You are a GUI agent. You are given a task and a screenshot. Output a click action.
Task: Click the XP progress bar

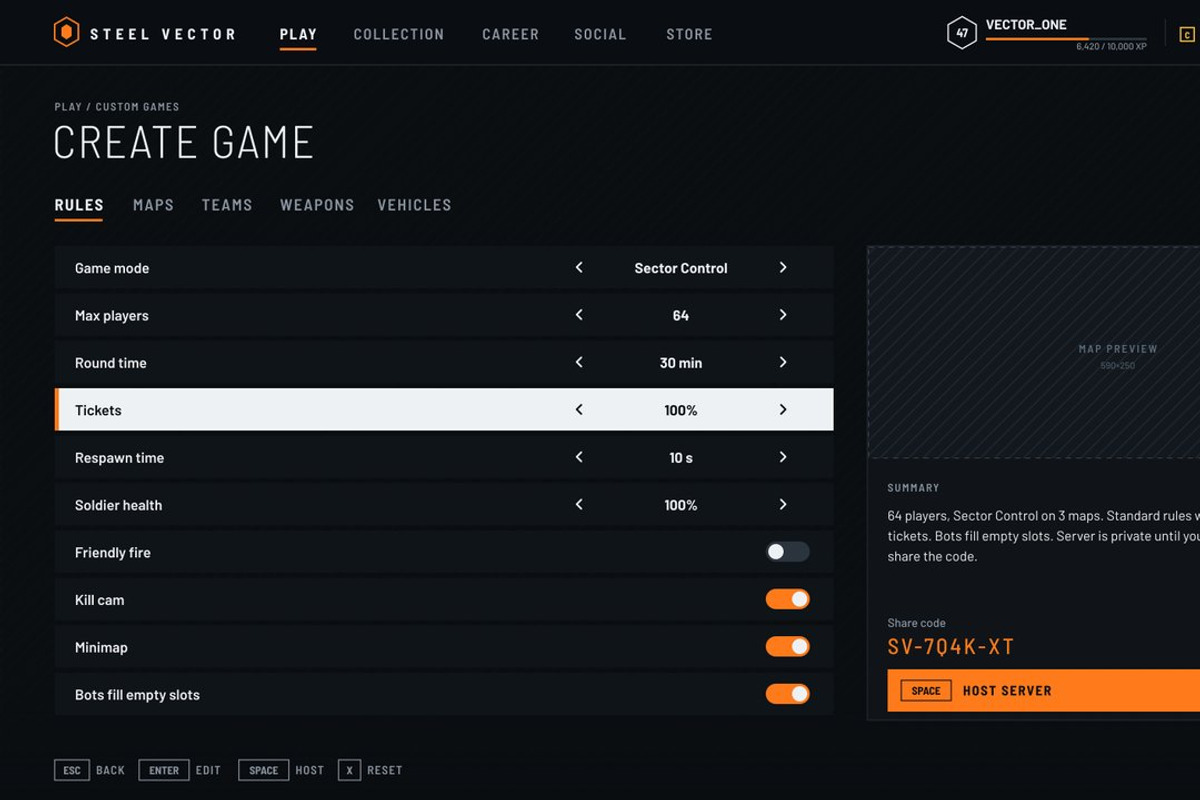click(x=1066, y=39)
